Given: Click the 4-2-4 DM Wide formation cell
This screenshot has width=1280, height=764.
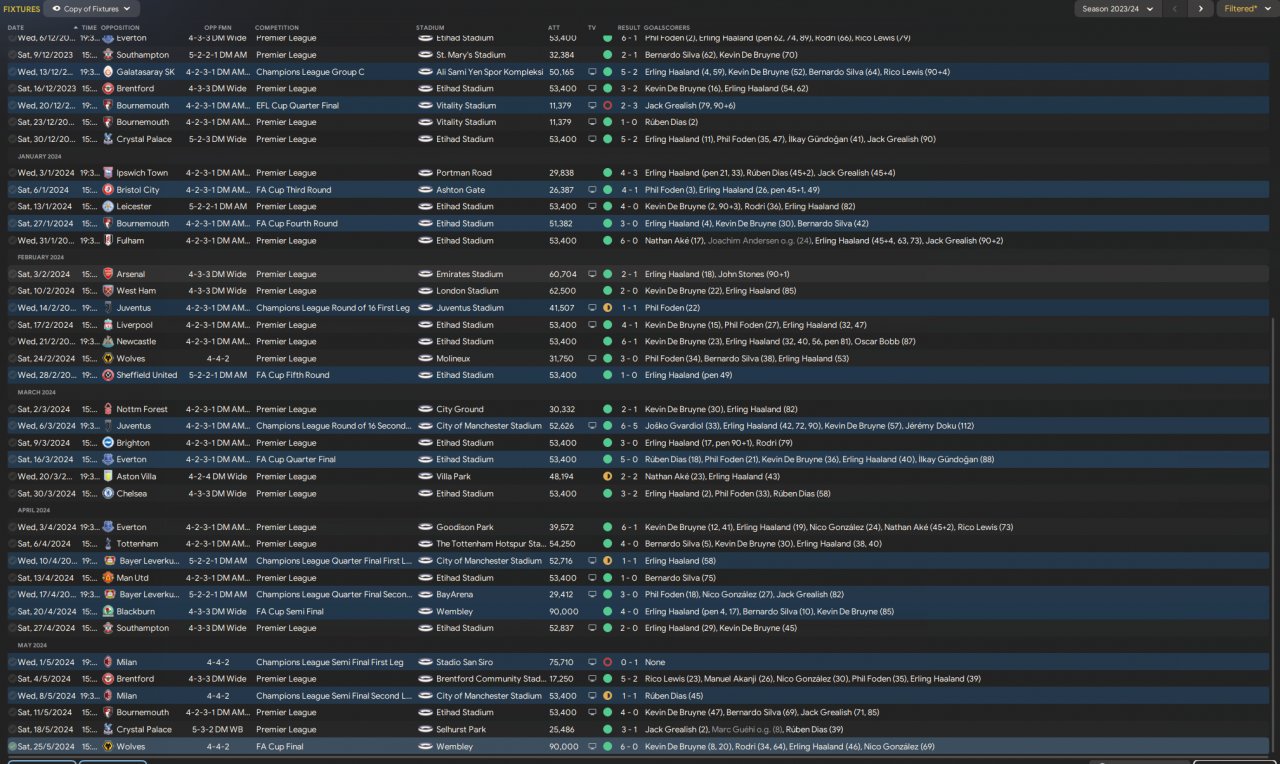Looking at the screenshot, I should tap(217, 477).
